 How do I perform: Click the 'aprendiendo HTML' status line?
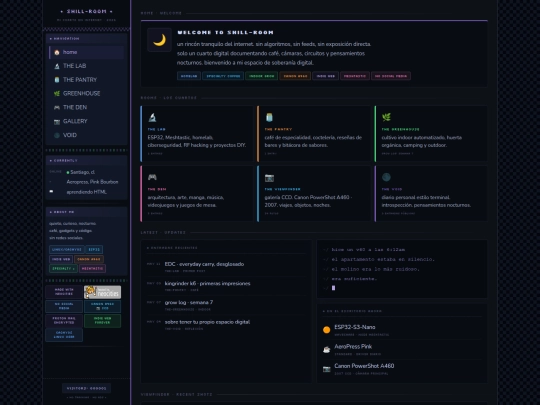click(x=86, y=192)
